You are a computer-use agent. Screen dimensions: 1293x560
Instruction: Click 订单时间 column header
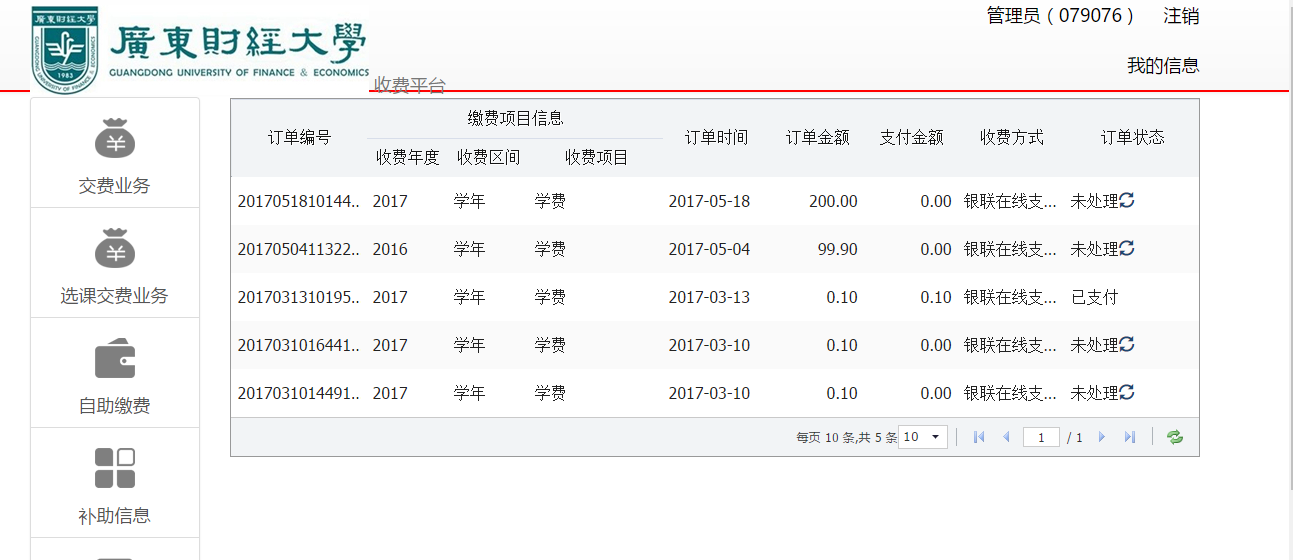716,138
